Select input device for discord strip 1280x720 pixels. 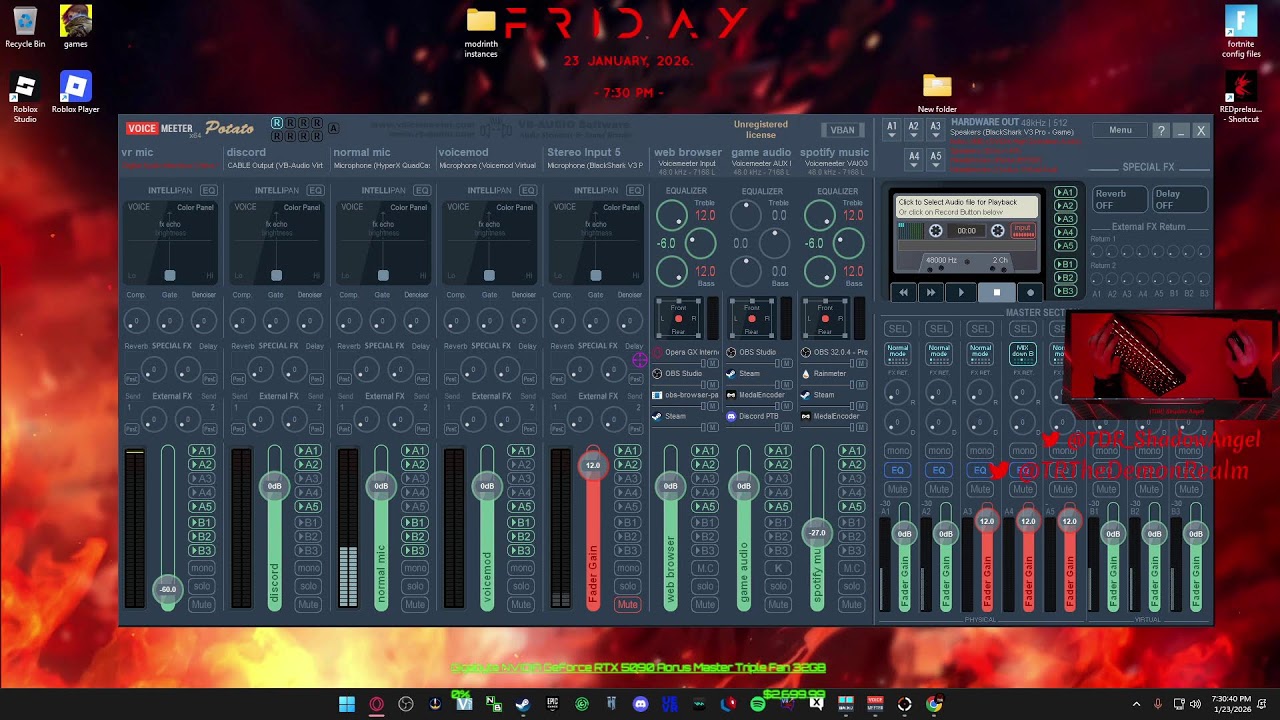[275, 165]
